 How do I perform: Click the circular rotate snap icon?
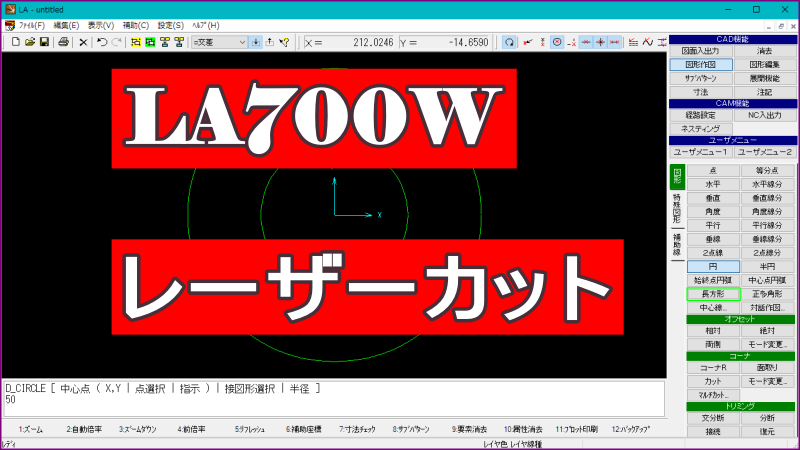(509, 42)
